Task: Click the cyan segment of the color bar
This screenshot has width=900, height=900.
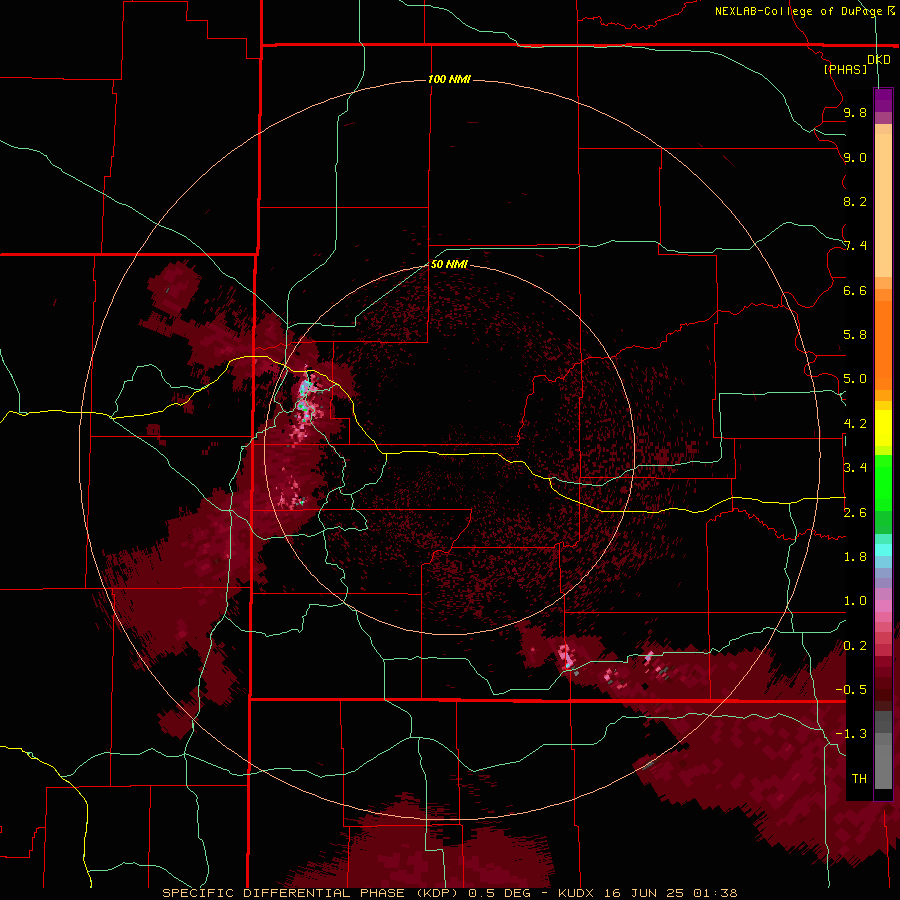Action: (883, 550)
